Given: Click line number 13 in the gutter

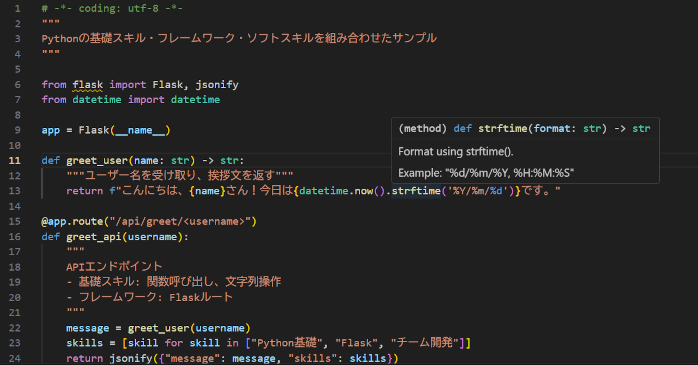Looking at the screenshot, I should click(15, 191).
